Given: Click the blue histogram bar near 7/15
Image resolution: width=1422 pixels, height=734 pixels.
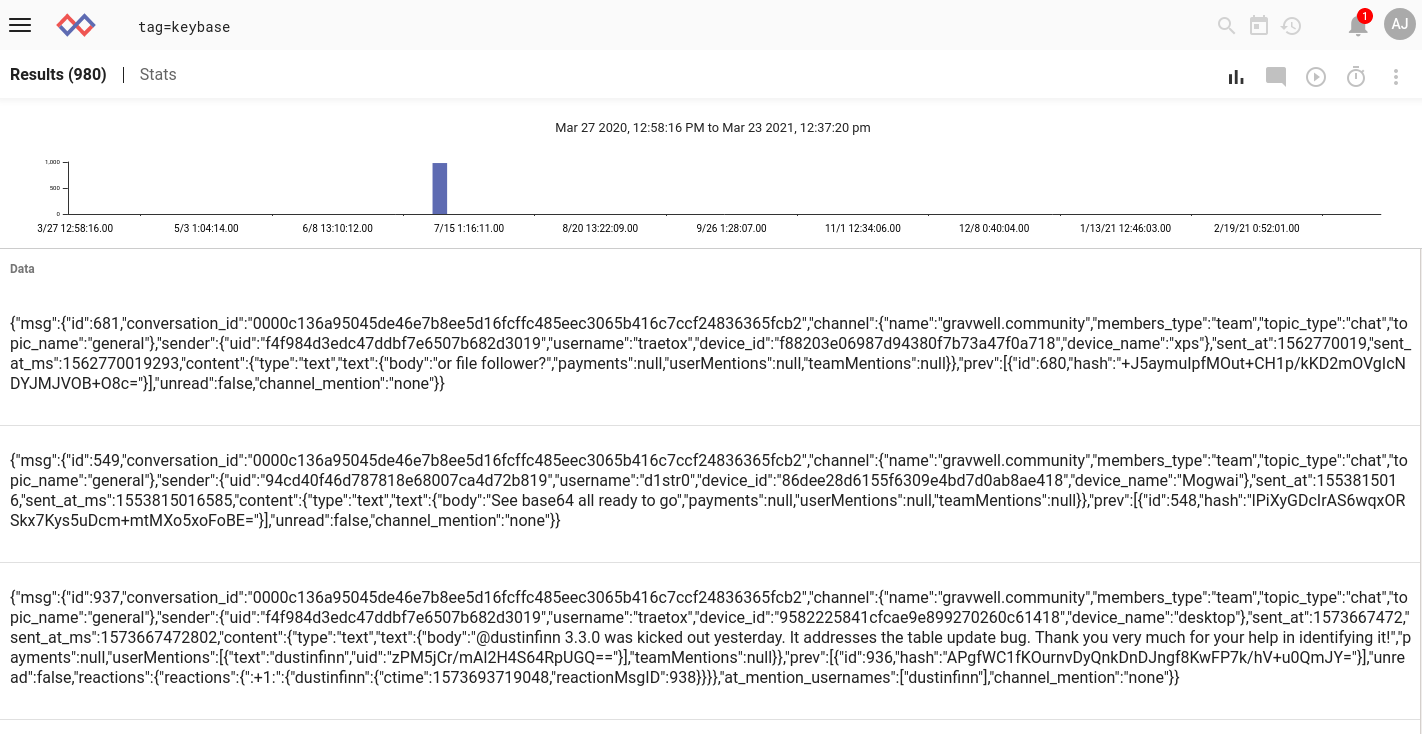Looking at the screenshot, I should [x=440, y=188].
